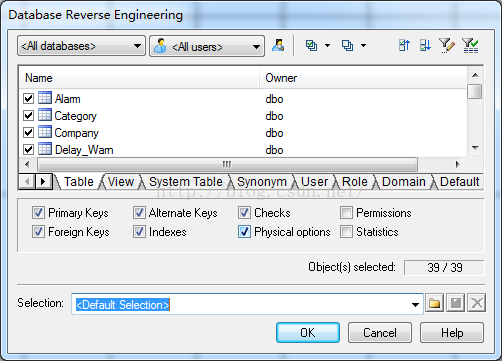Click the Enable Filter checkmark icon

[x=470, y=46]
